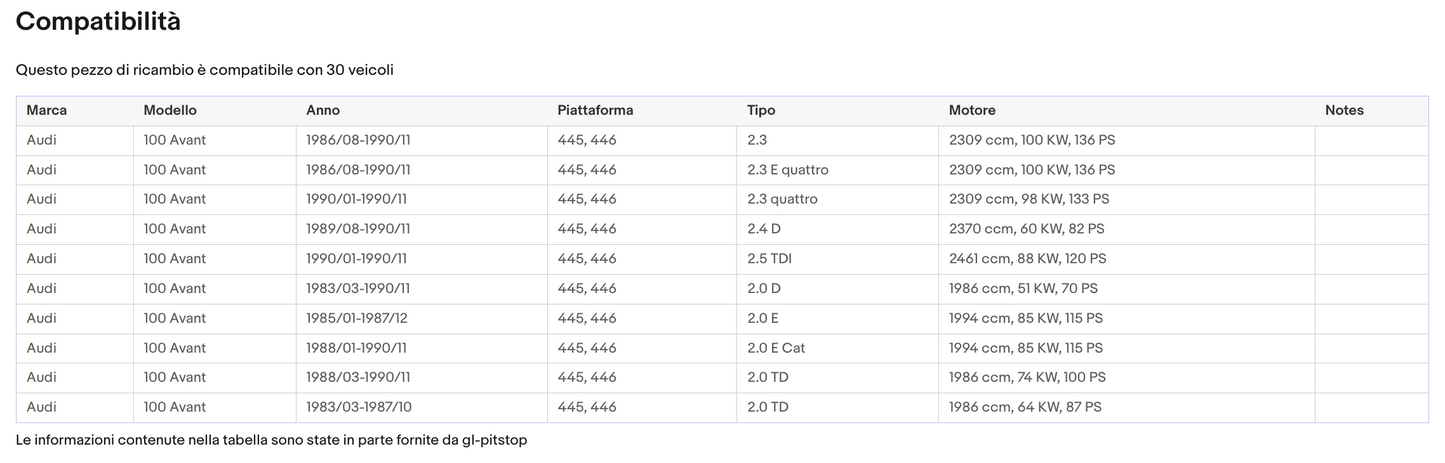Click the 2.0 E Cat type cell

(x=776, y=348)
